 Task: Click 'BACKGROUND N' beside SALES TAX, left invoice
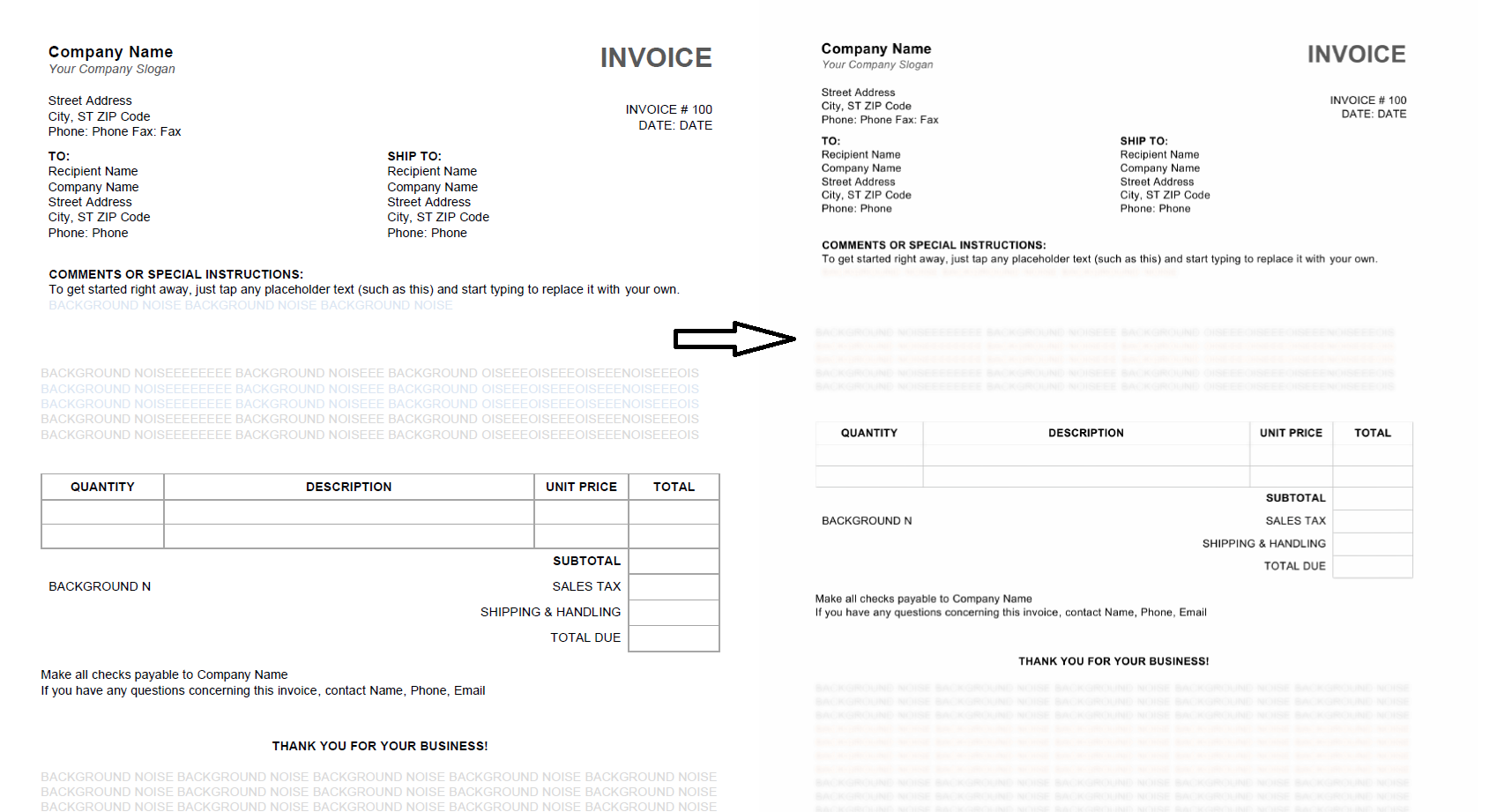tap(100, 586)
